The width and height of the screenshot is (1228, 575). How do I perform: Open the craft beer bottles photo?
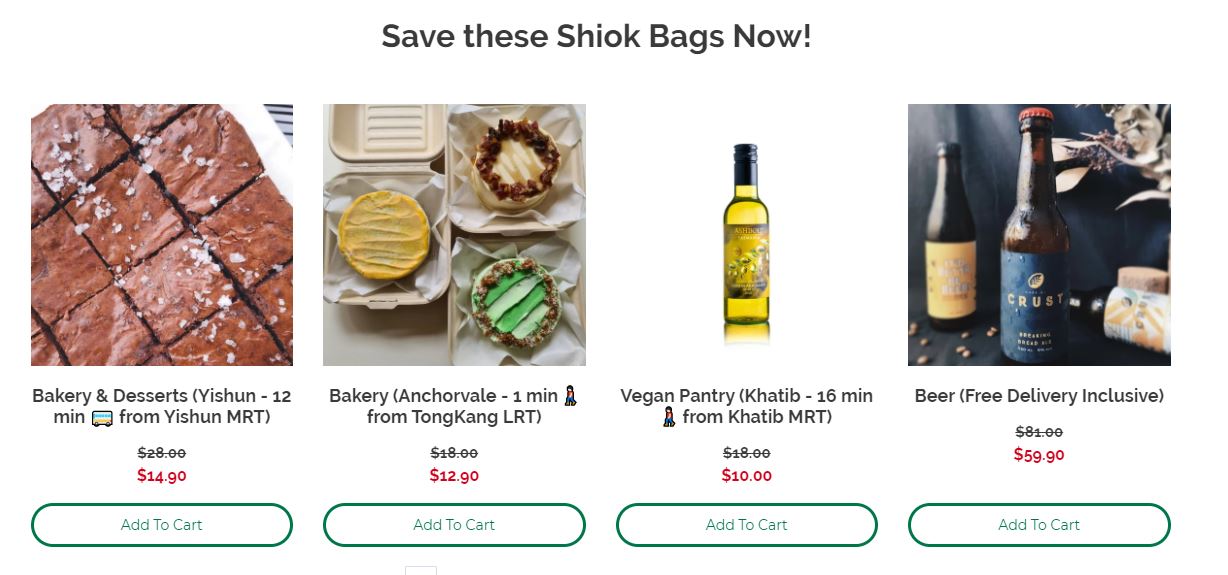(x=1039, y=235)
